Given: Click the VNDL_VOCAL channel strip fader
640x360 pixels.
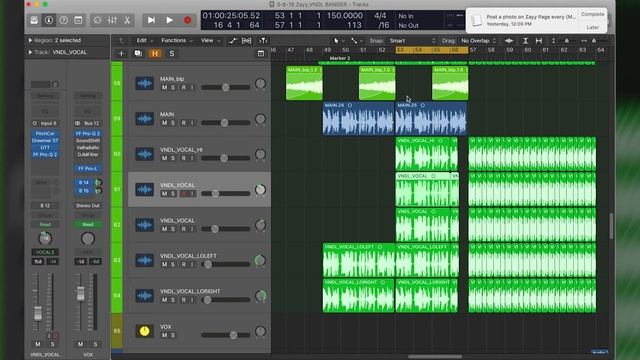Looking at the screenshot, I should click(38, 313).
